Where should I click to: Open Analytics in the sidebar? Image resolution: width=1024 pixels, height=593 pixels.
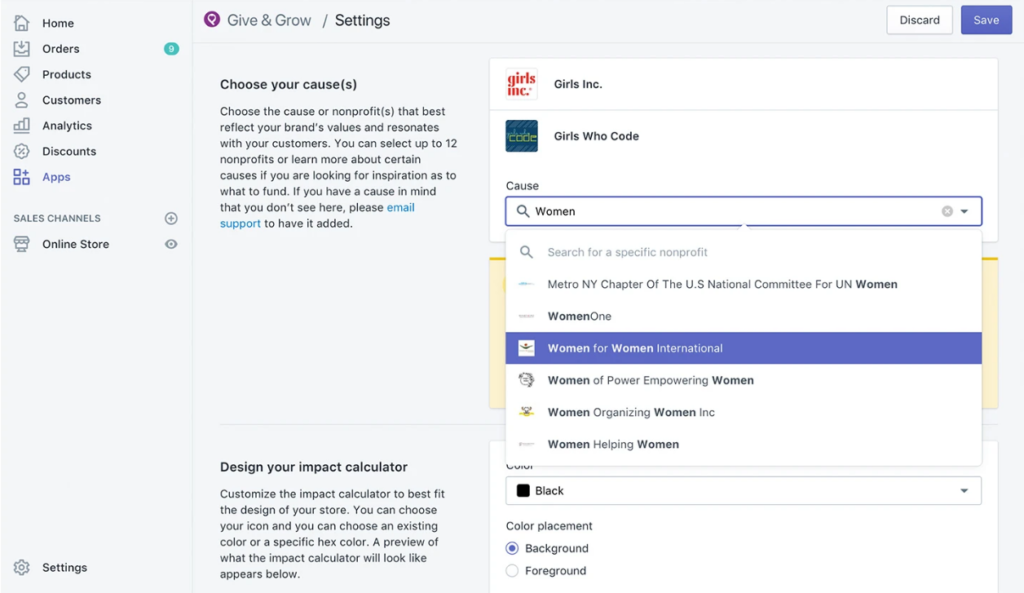[67, 125]
